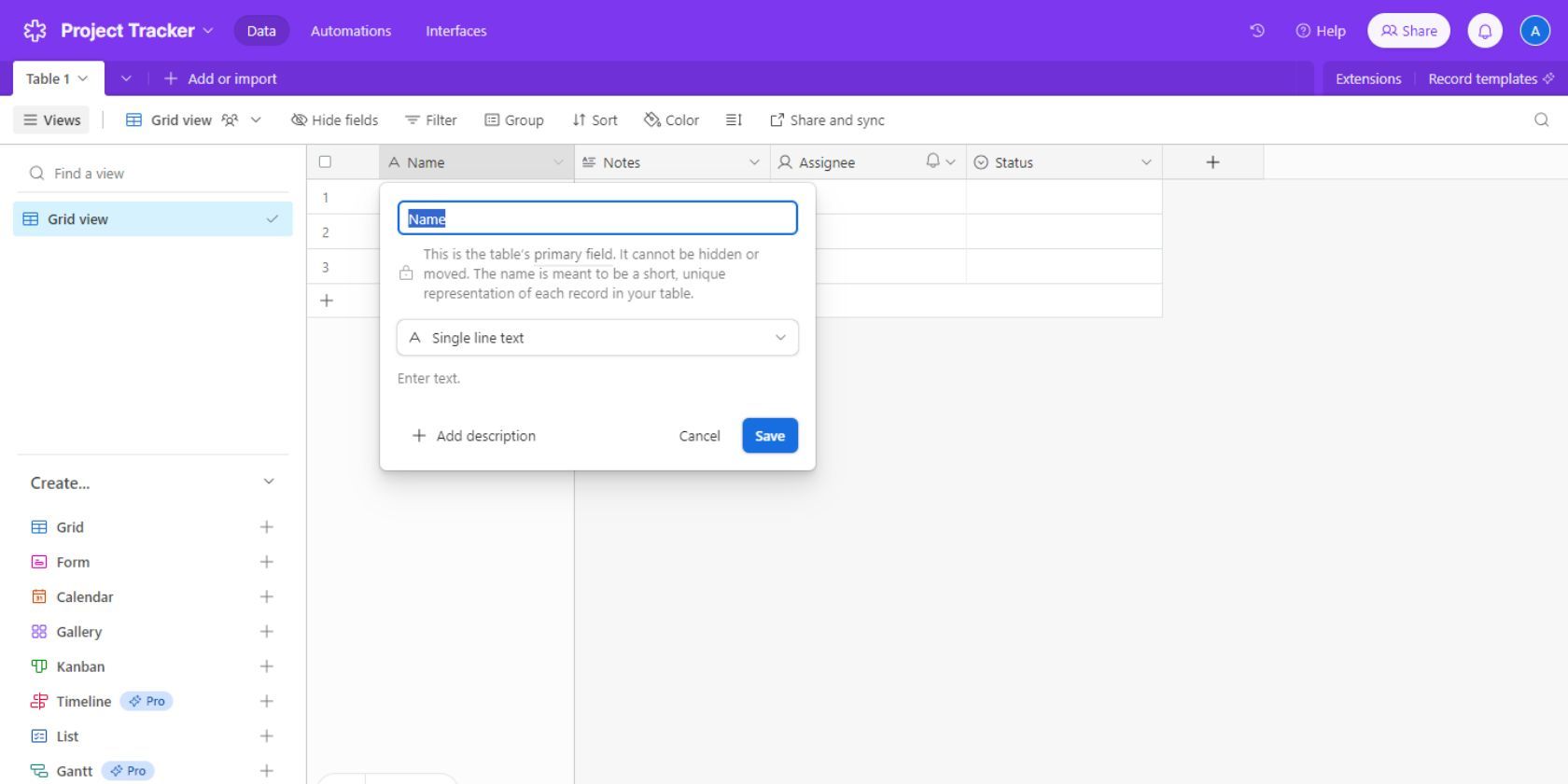Create a new Calendar view

click(x=266, y=596)
